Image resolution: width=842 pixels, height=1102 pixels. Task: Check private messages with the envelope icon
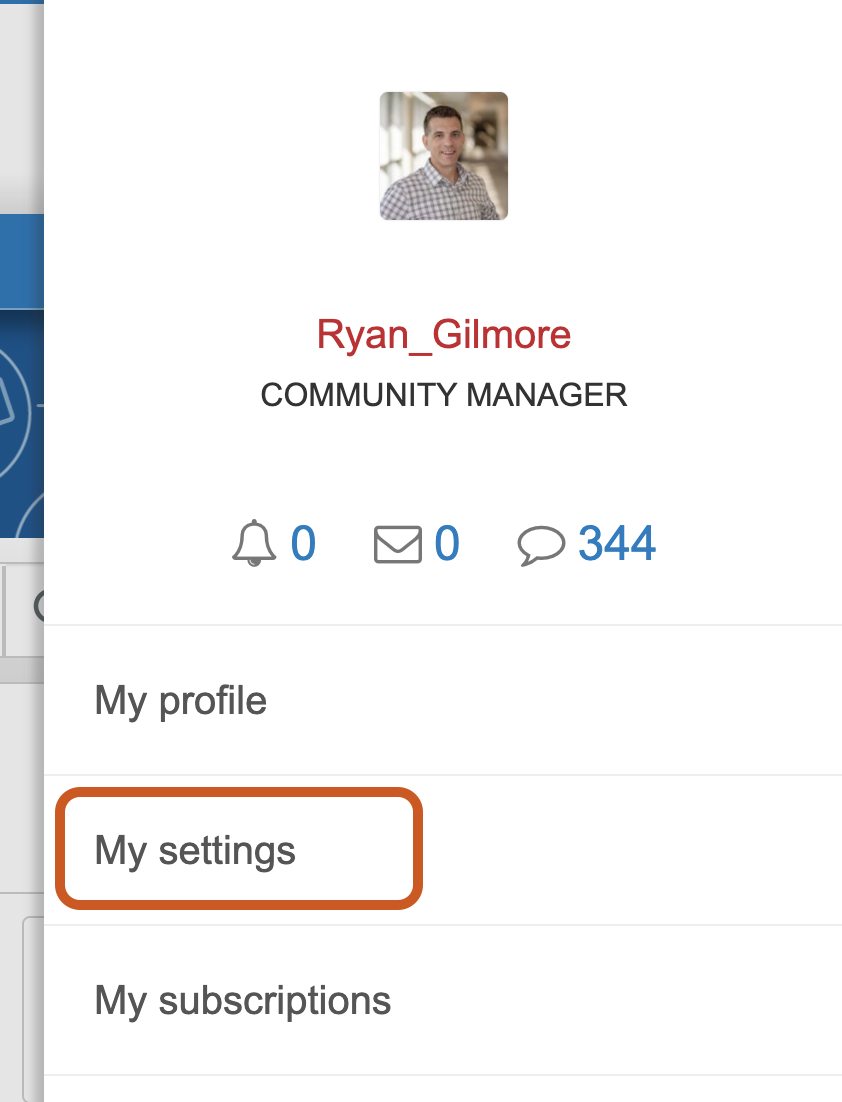pyautogui.click(x=396, y=543)
